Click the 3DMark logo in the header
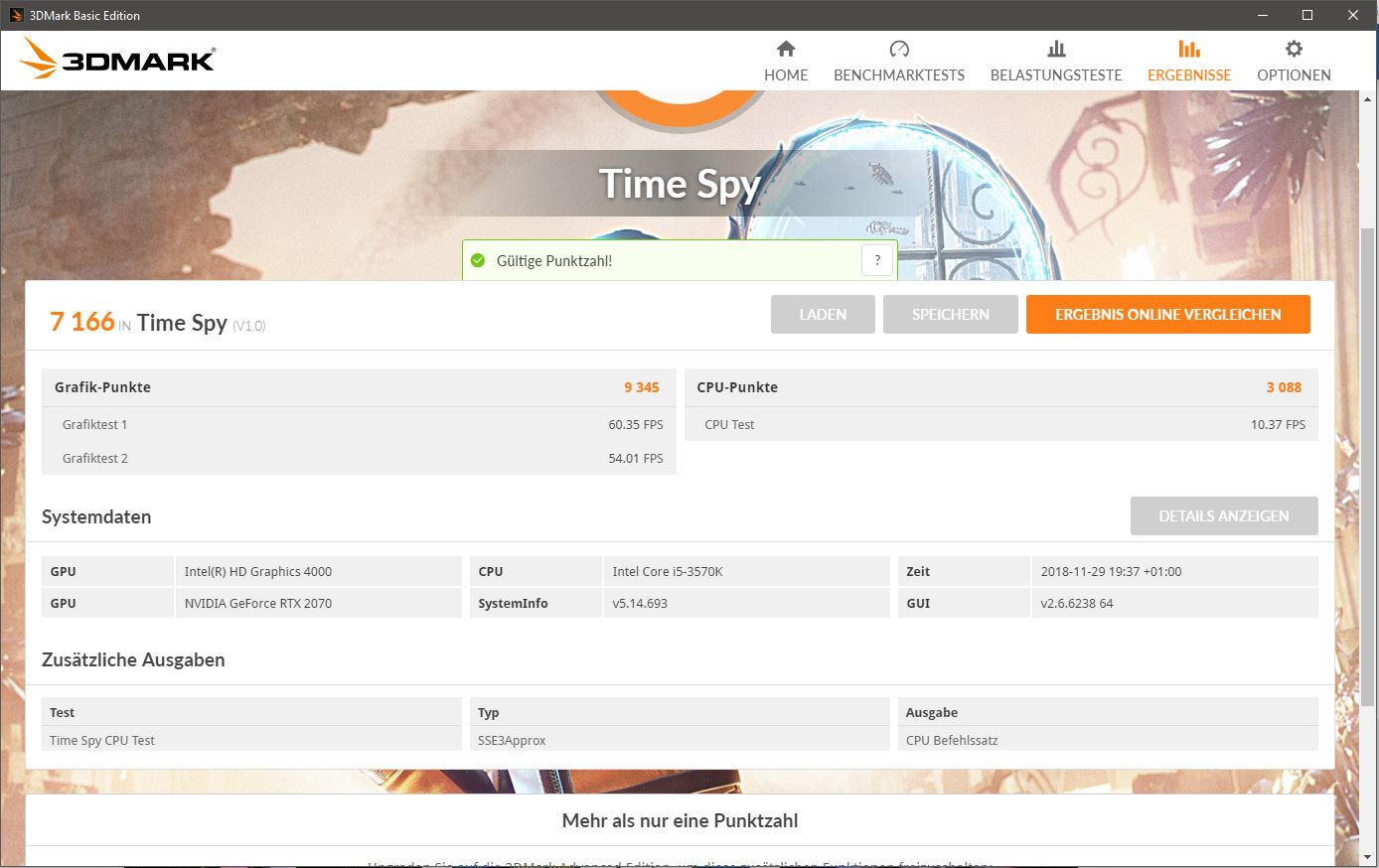 point(117,59)
